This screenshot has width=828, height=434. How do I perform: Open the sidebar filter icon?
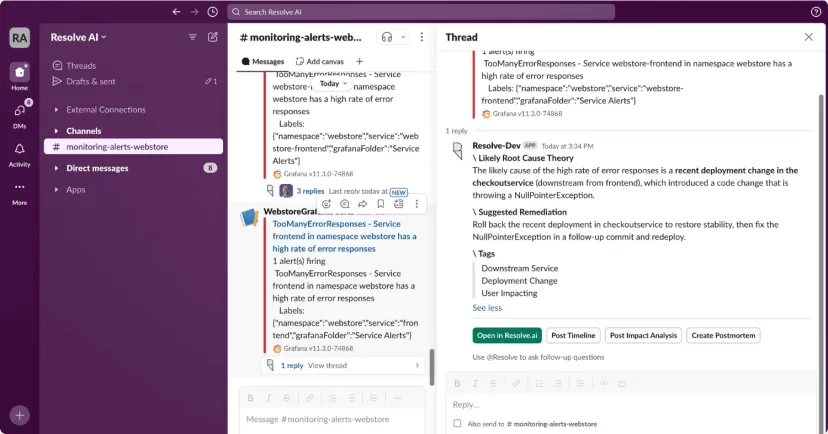(x=192, y=37)
